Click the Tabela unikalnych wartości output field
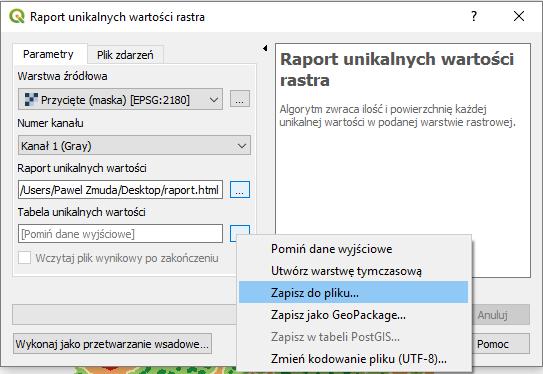 [120, 234]
